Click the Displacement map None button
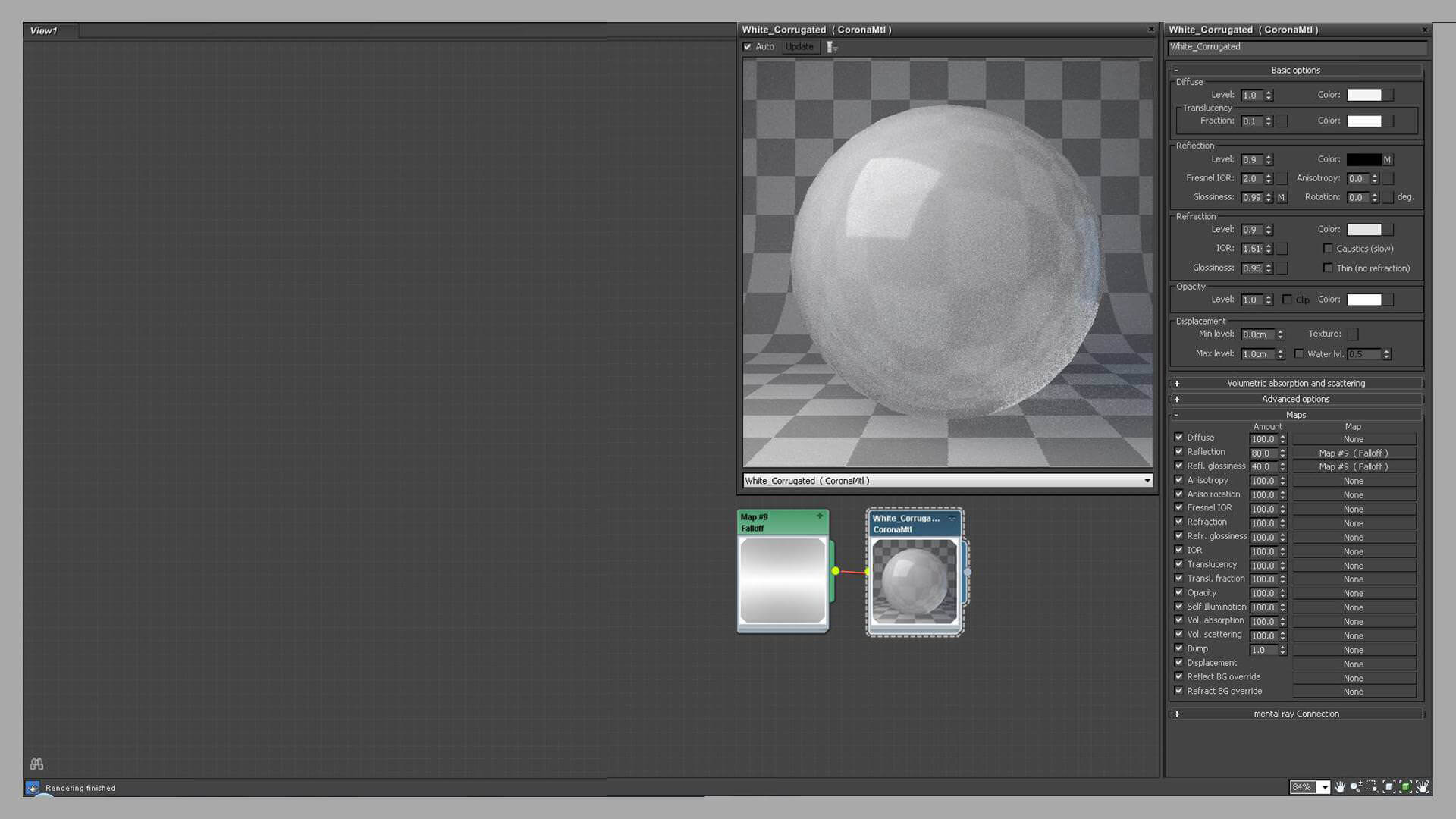This screenshot has height=819, width=1456. (x=1354, y=664)
